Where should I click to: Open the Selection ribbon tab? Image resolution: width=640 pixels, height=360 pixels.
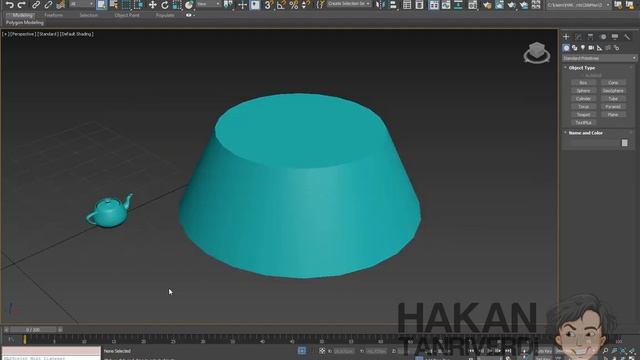click(x=89, y=15)
